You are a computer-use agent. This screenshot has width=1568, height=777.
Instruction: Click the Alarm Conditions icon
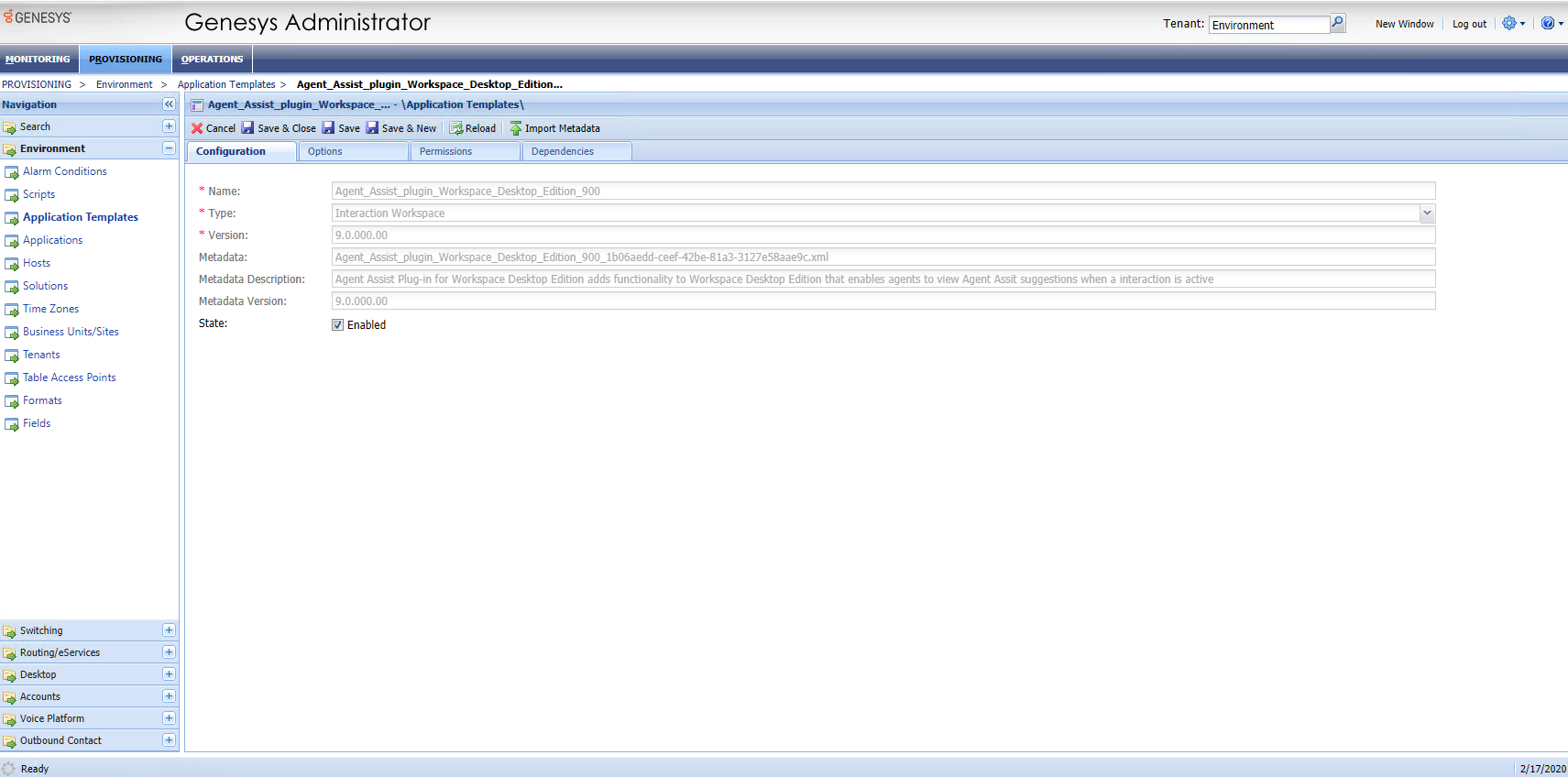tap(12, 172)
